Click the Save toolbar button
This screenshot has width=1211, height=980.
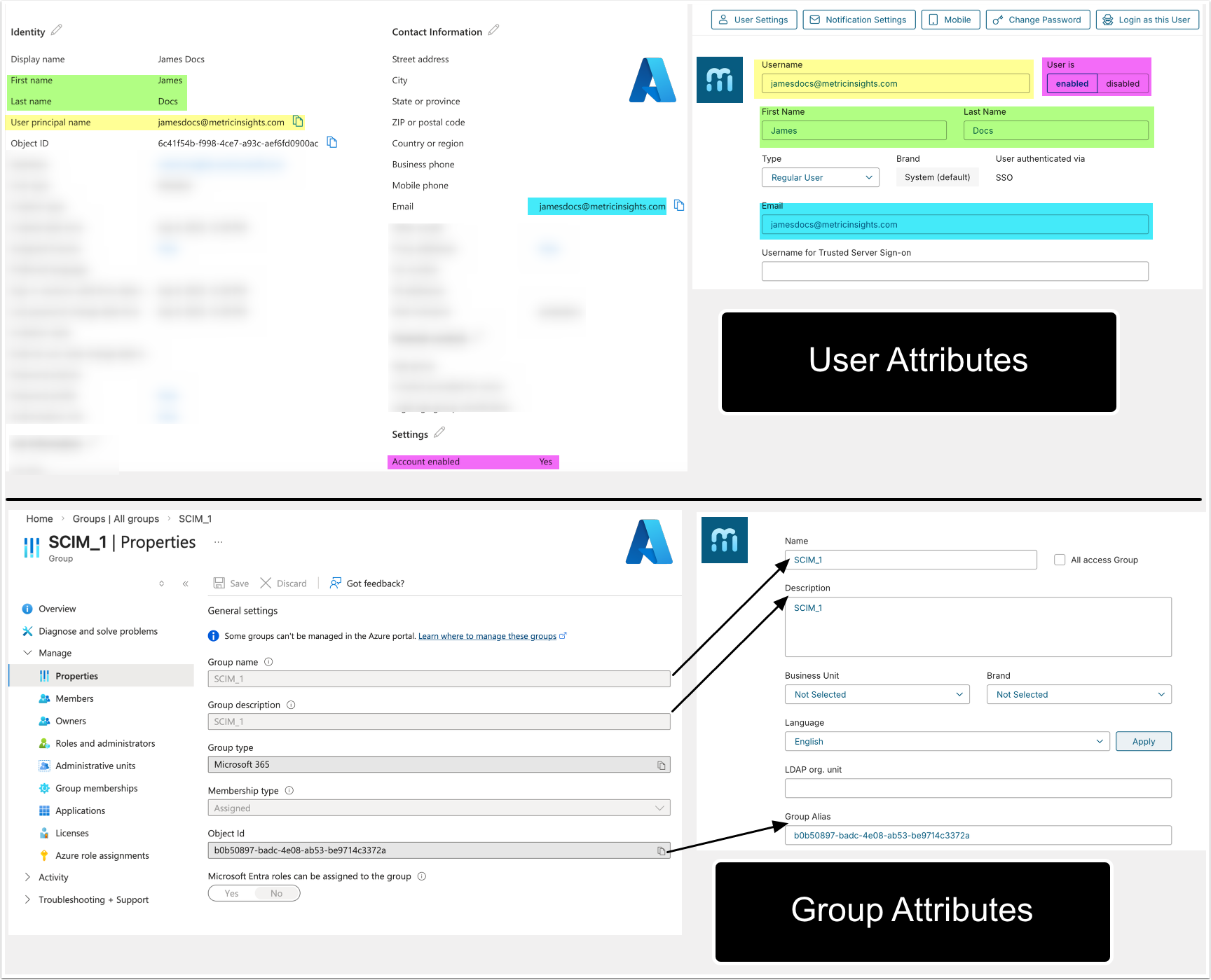[x=231, y=584]
